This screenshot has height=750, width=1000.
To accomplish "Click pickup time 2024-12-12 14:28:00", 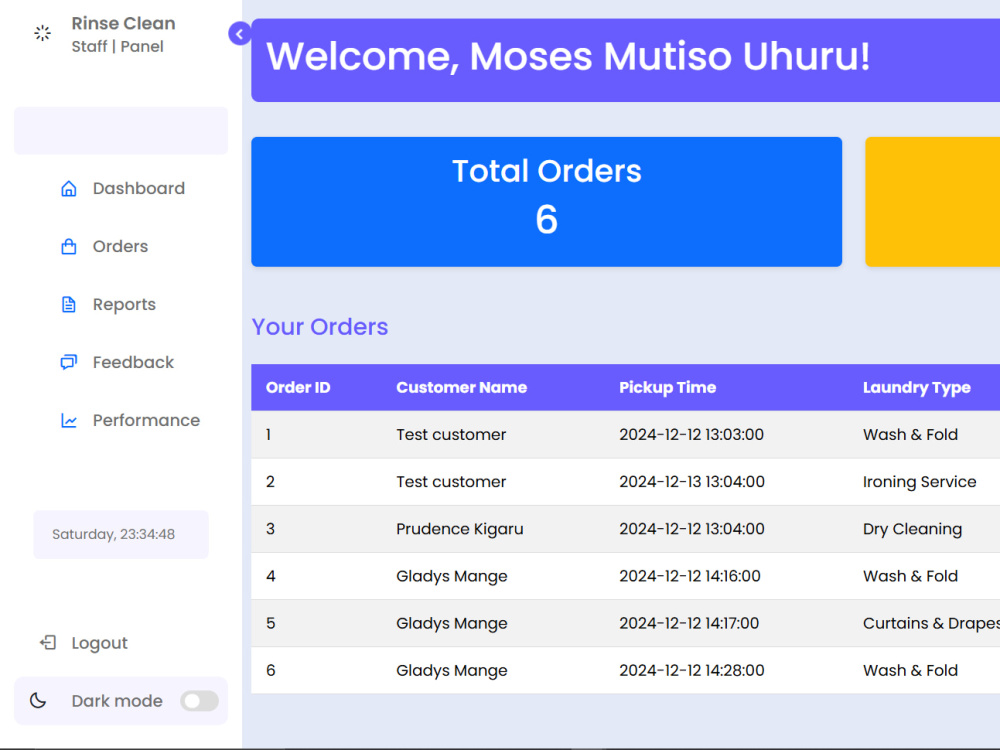I will click(x=692, y=671).
